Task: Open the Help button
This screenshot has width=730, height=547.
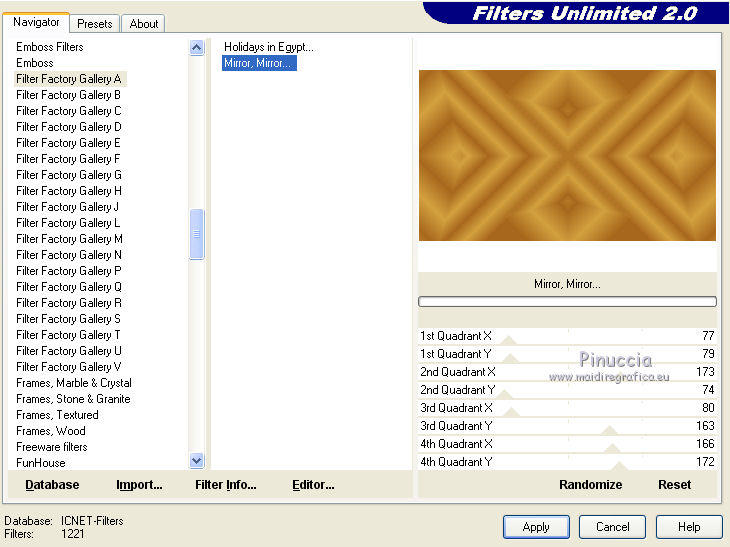Action: 689,527
